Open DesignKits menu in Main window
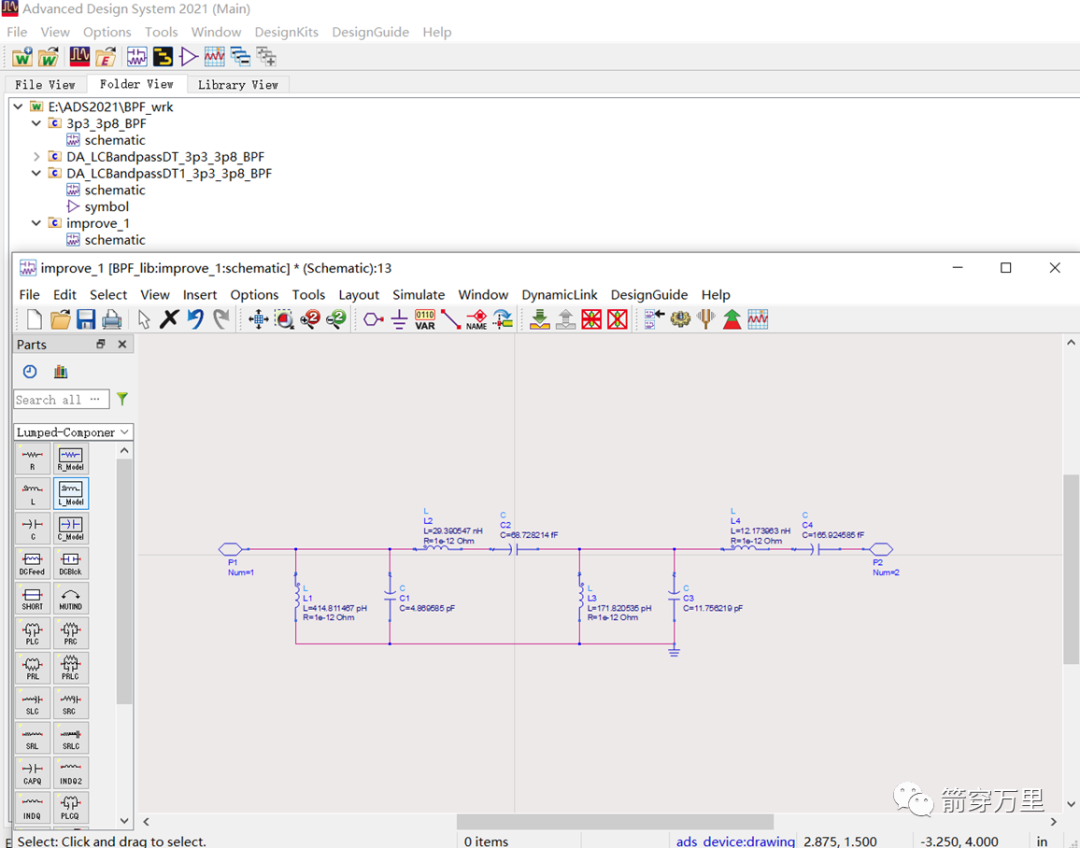The image size is (1080, 848). 287,32
